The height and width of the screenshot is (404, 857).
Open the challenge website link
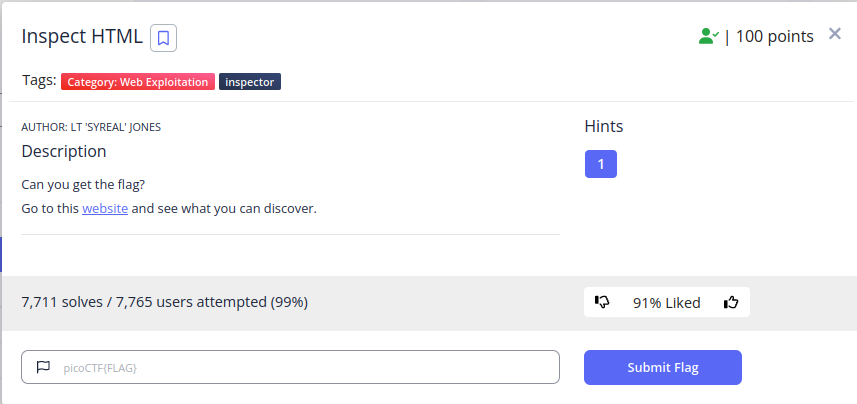tap(105, 209)
